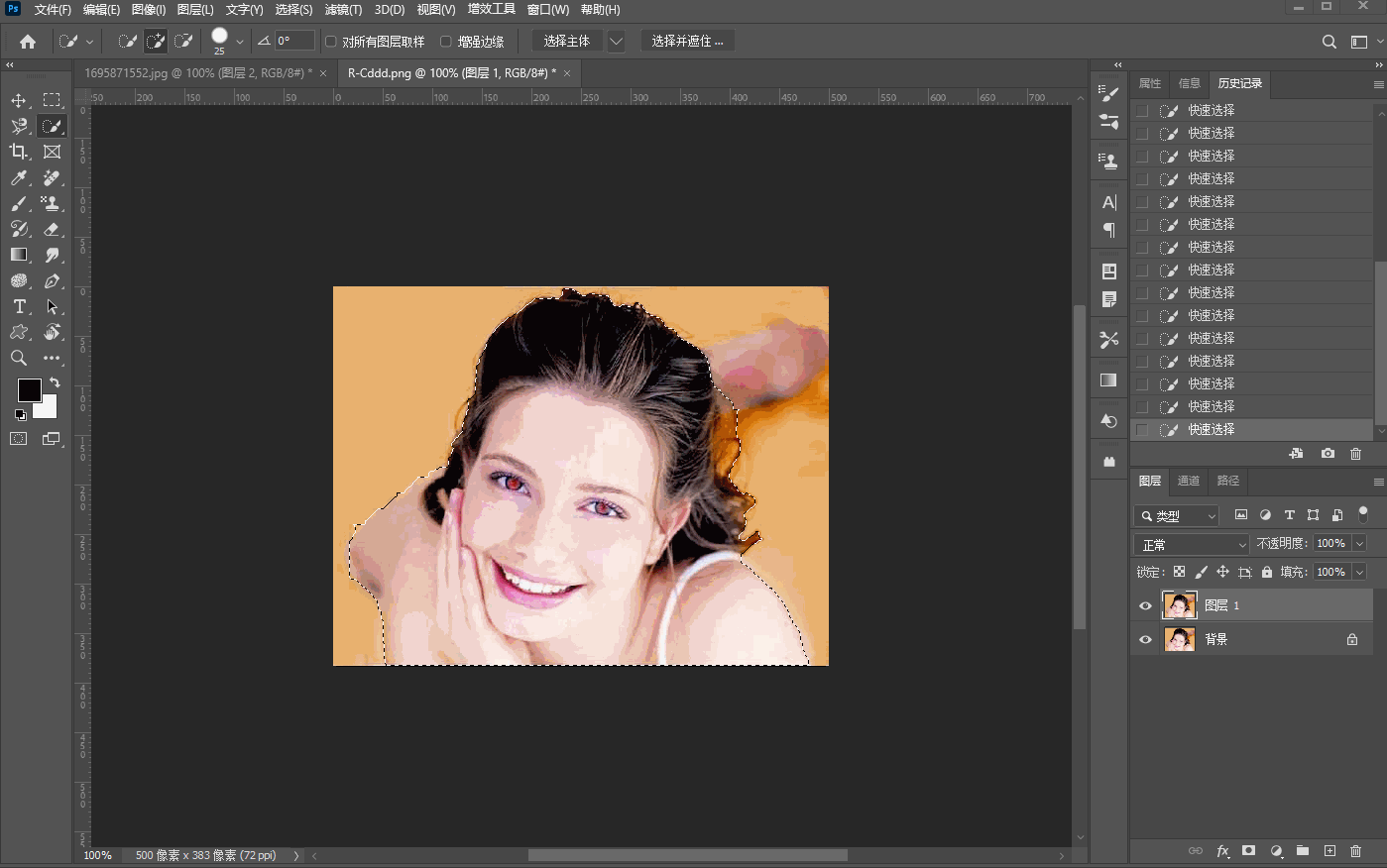Click the 选择并遮住 button
1387x868 pixels.
pos(686,42)
